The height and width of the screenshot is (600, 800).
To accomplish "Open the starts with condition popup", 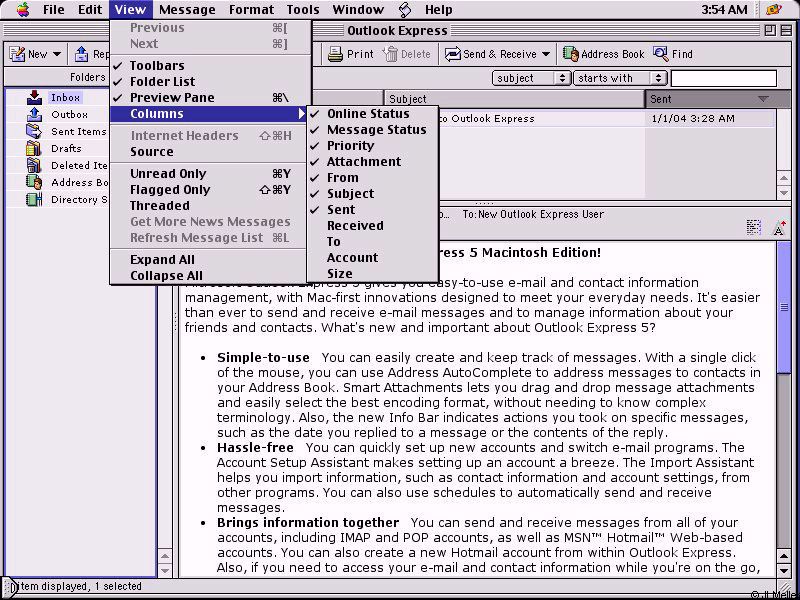I will [x=620, y=78].
